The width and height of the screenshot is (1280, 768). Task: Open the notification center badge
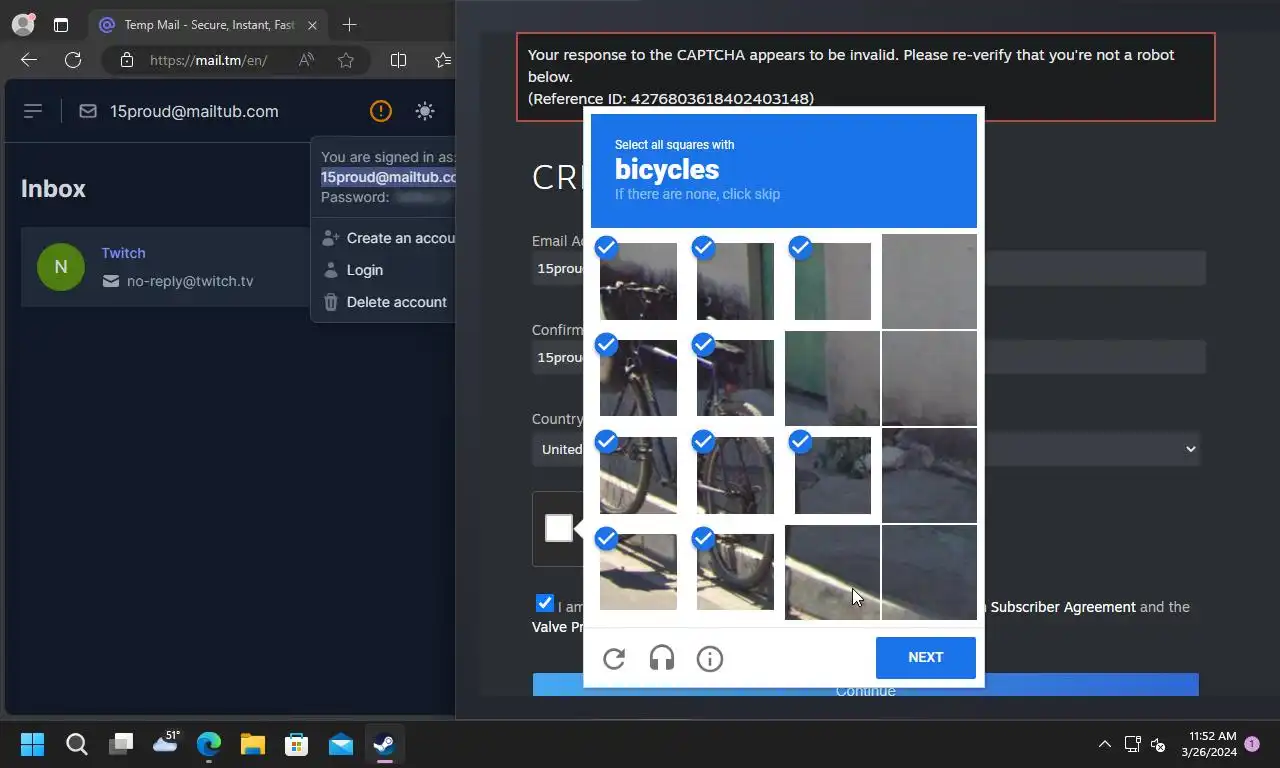(x=1252, y=744)
